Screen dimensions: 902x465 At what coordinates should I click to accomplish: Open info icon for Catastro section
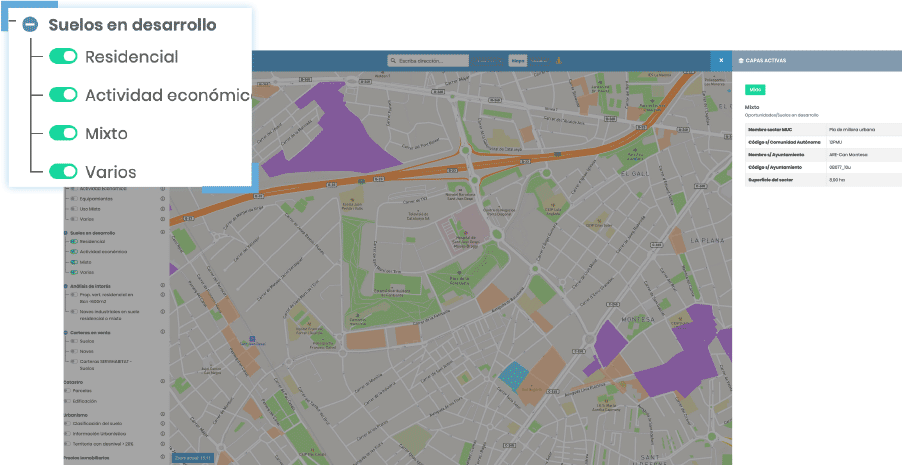click(x=163, y=382)
